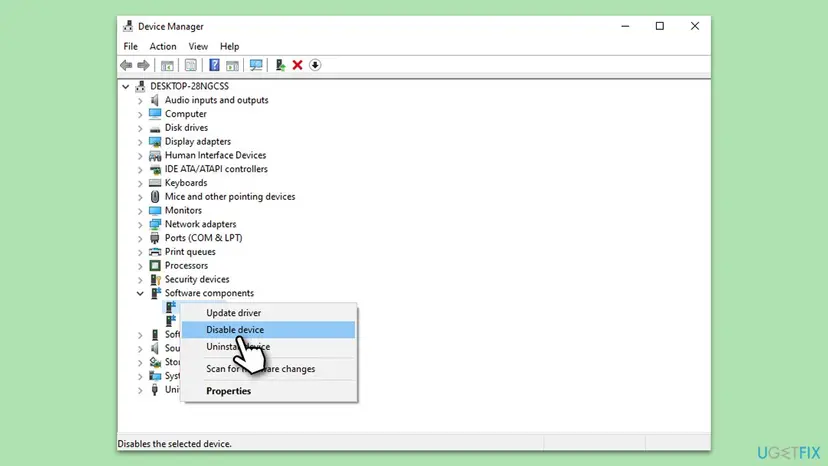Choose Disable device in context menu
Screen dimensions: 828x466
click(x=268, y=330)
